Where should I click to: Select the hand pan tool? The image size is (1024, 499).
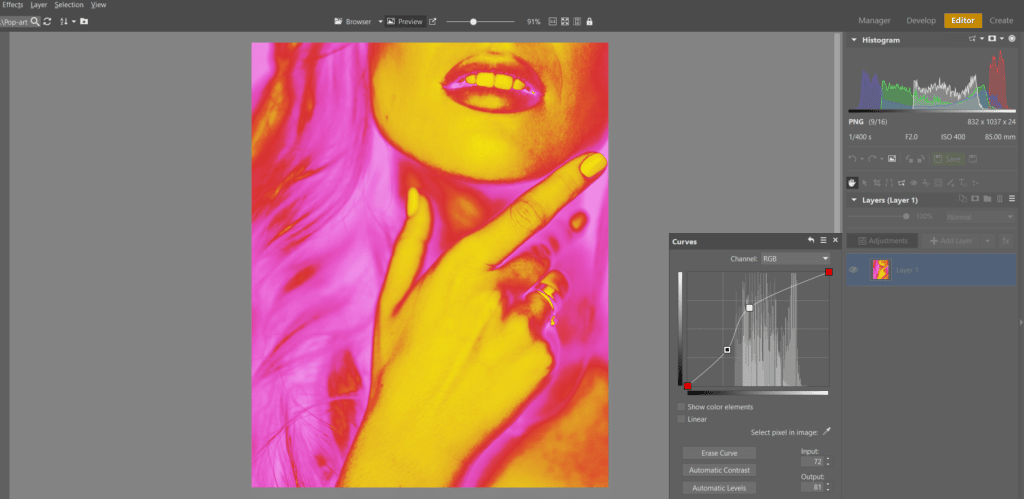click(852, 183)
